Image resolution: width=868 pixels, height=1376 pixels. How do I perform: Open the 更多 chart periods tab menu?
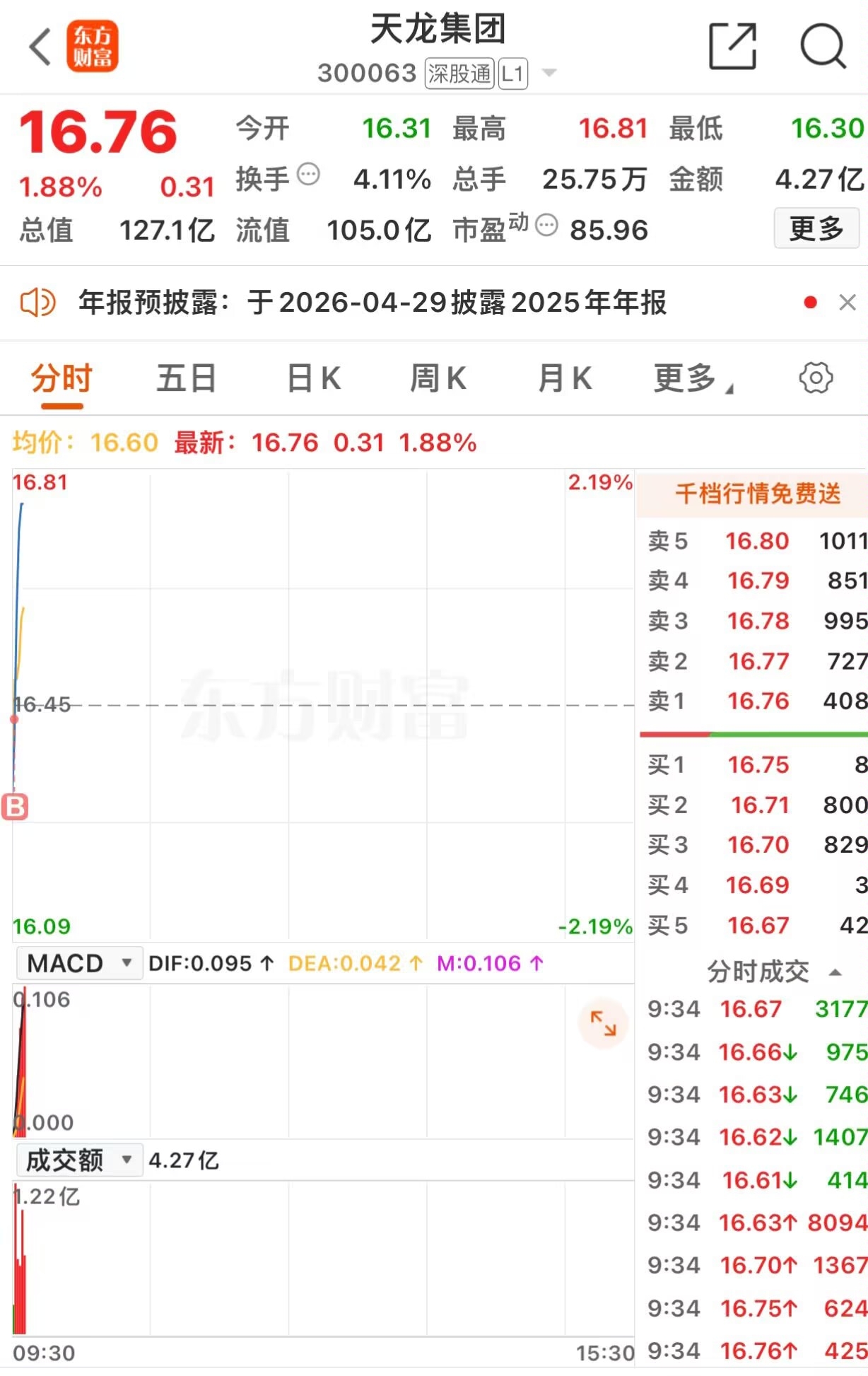(691, 378)
